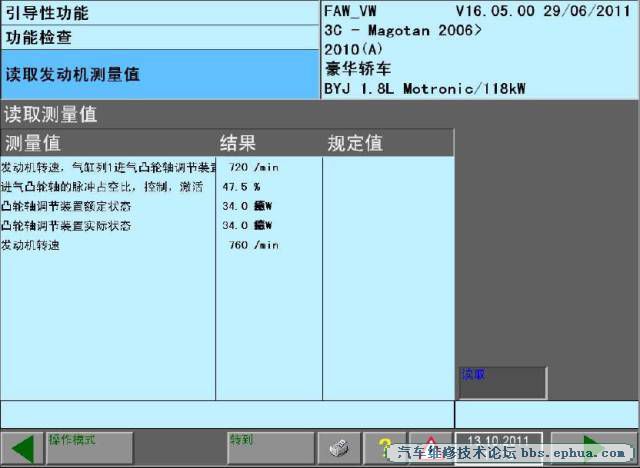This screenshot has width=640, height=468.
Task: Go back with the green left arrow
Action: [22, 449]
